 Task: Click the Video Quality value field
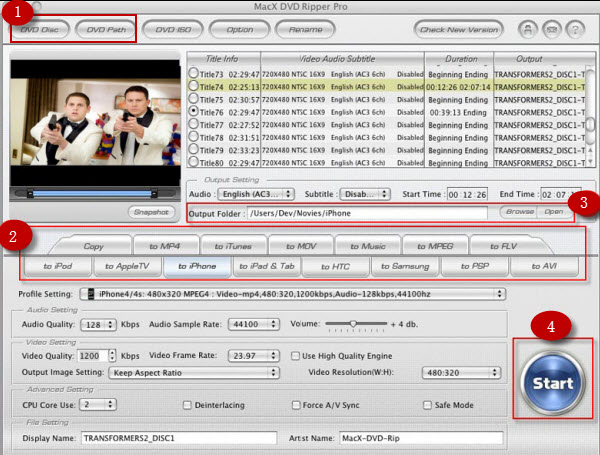(93, 356)
